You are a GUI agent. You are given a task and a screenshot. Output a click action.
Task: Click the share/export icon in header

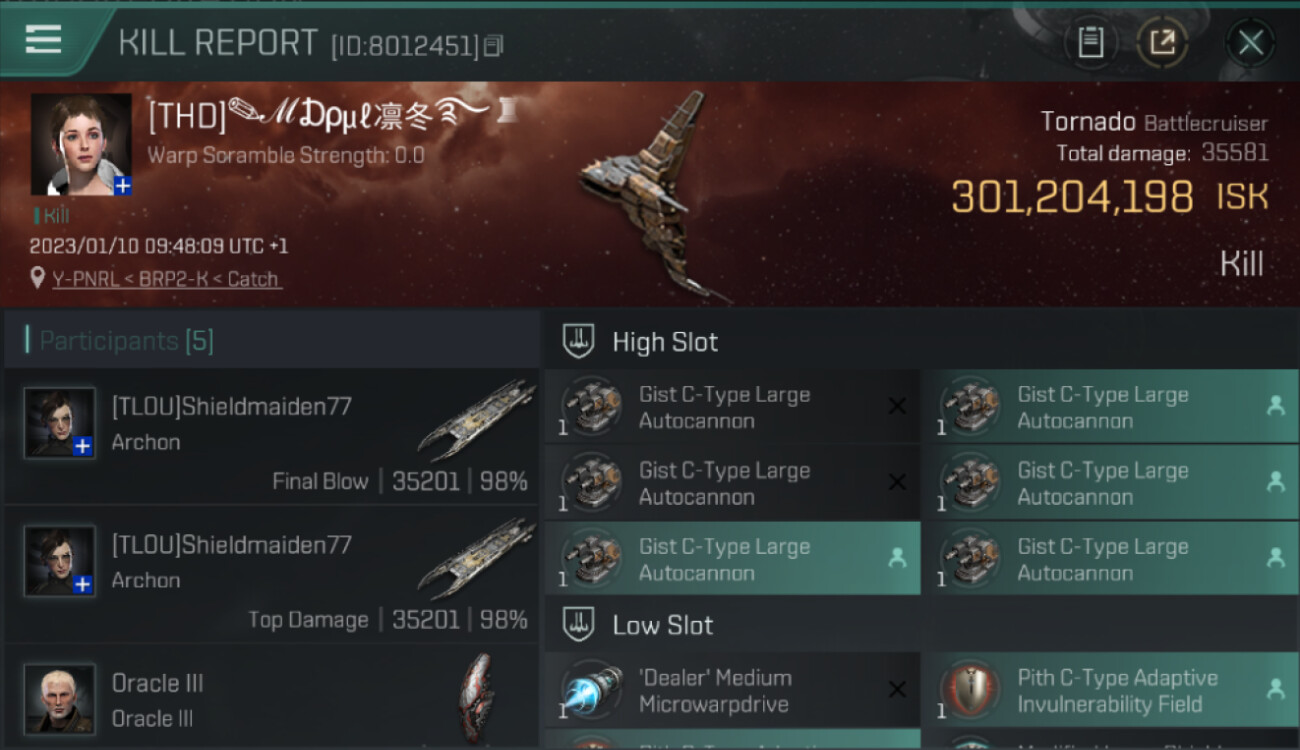click(1162, 43)
